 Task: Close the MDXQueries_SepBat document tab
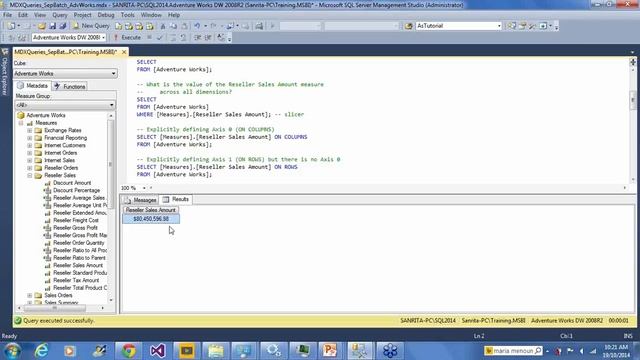coord(124,52)
